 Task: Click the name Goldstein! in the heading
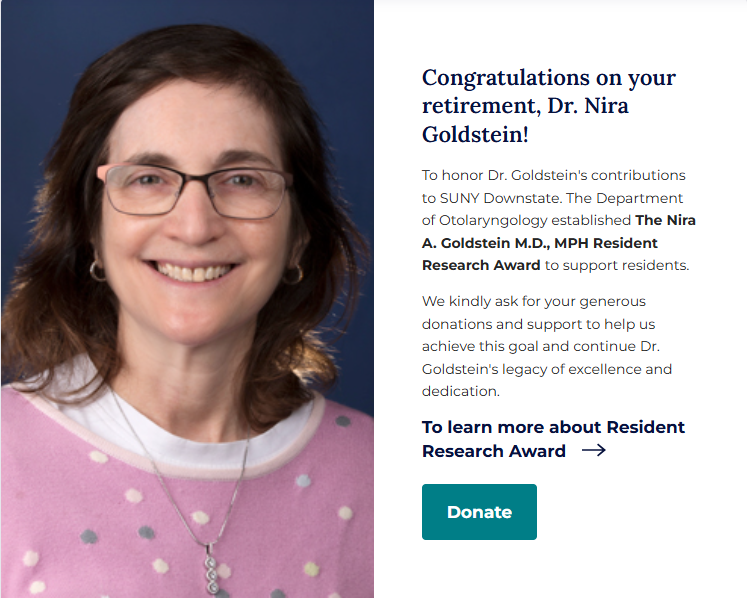point(475,134)
